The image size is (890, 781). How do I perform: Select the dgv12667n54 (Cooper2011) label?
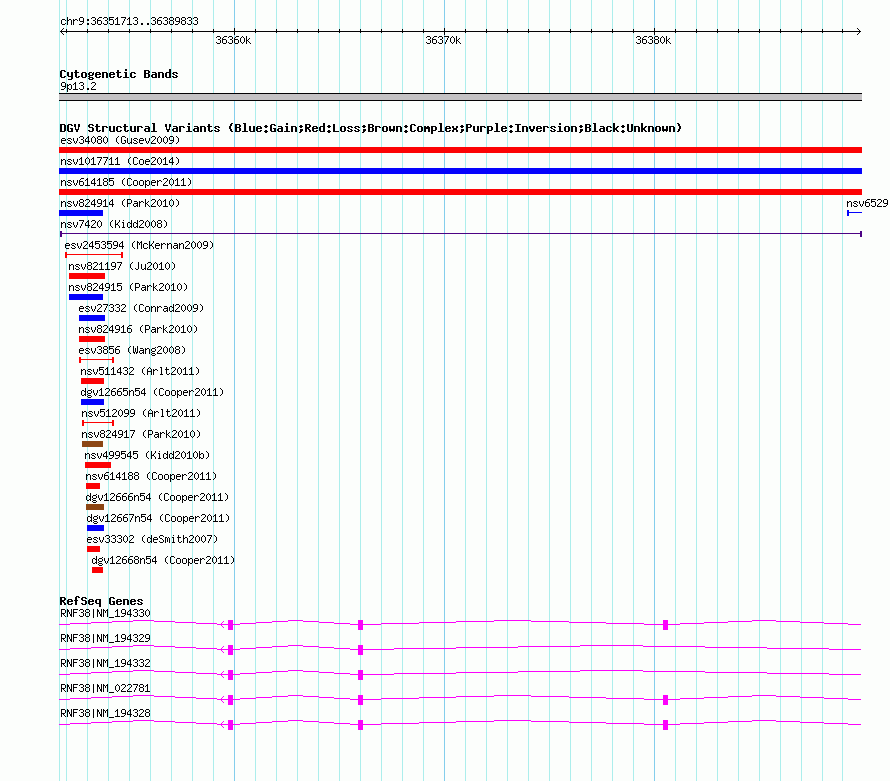(158, 518)
